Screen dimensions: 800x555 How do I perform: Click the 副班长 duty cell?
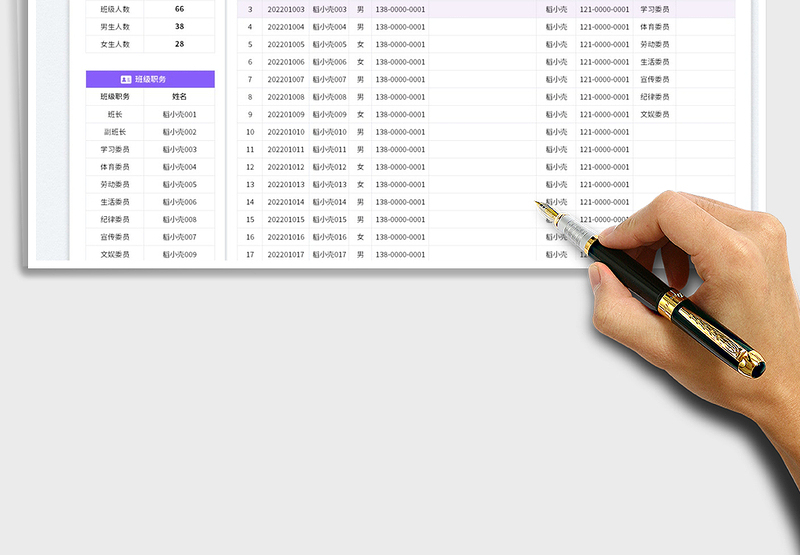(x=115, y=132)
